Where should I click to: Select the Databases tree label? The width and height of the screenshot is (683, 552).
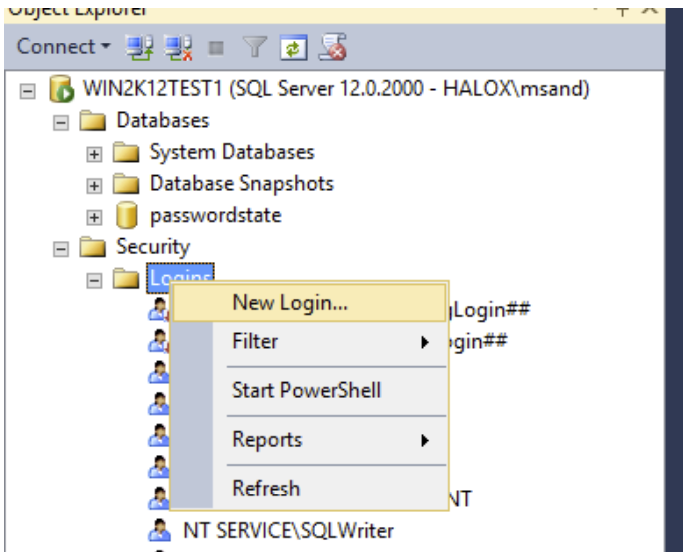point(163,120)
